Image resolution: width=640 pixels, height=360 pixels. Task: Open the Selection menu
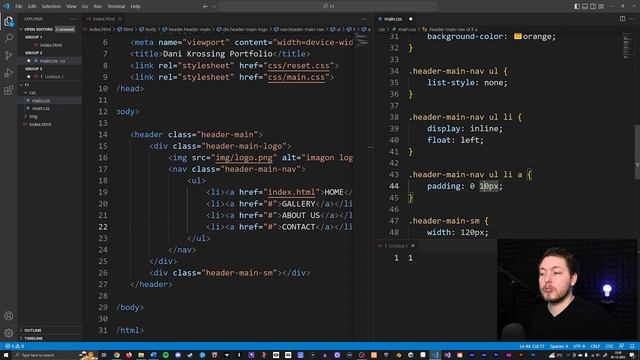51,7
